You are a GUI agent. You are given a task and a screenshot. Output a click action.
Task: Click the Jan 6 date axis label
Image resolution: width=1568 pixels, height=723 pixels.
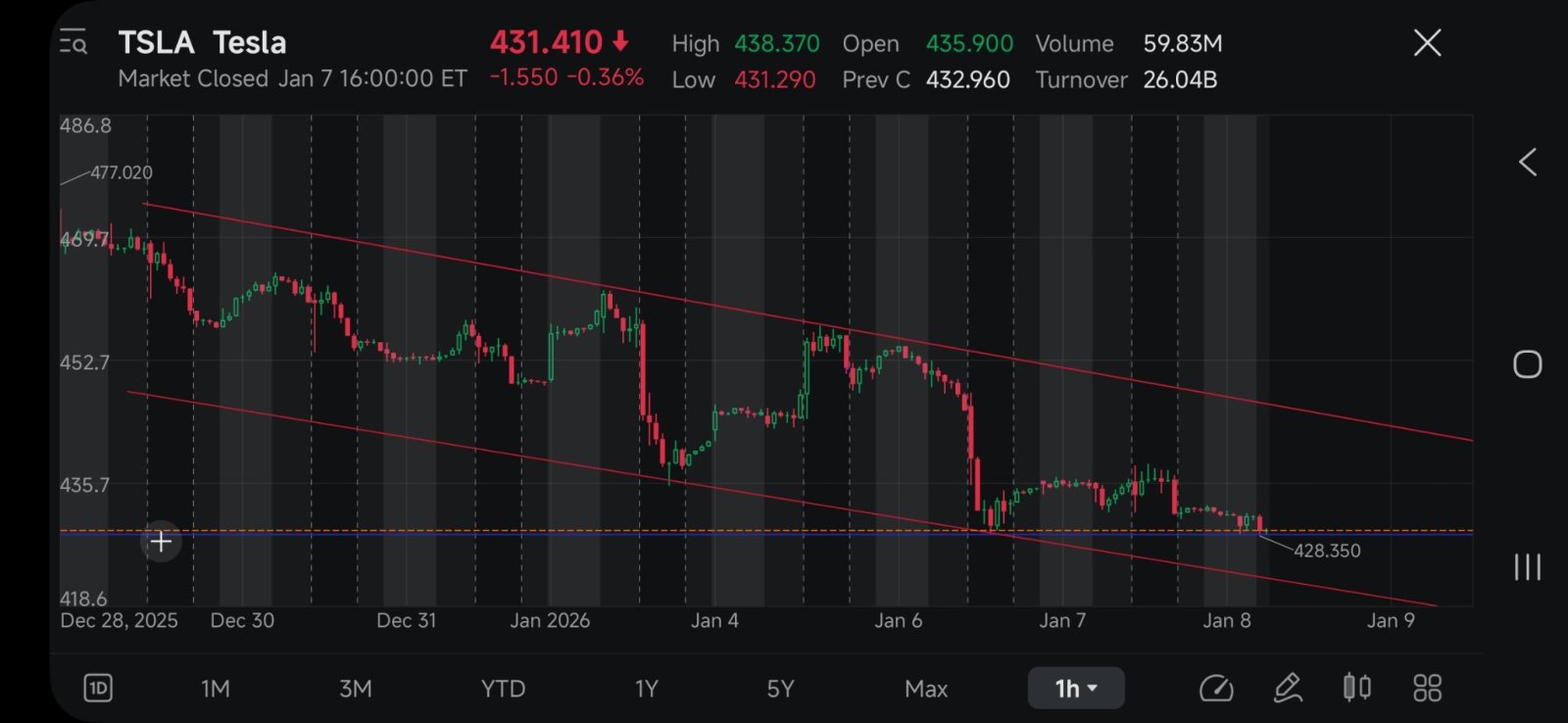pyautogui.click(x=898, y=620)
